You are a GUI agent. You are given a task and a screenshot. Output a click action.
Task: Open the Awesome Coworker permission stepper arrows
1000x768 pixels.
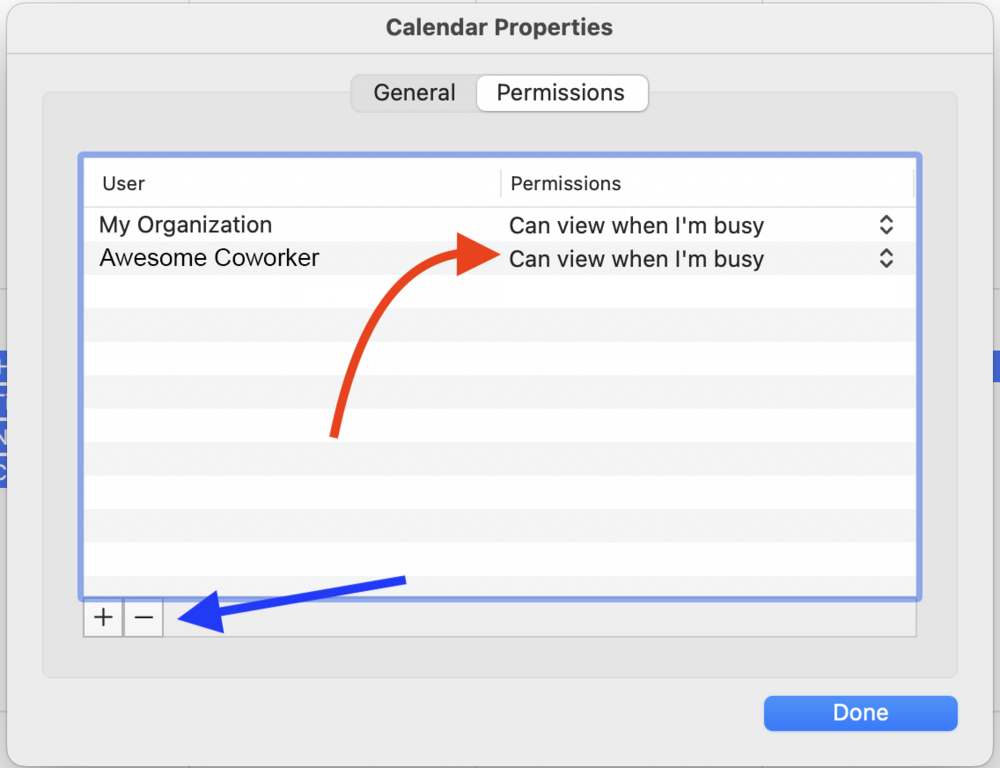click(886, 258)
